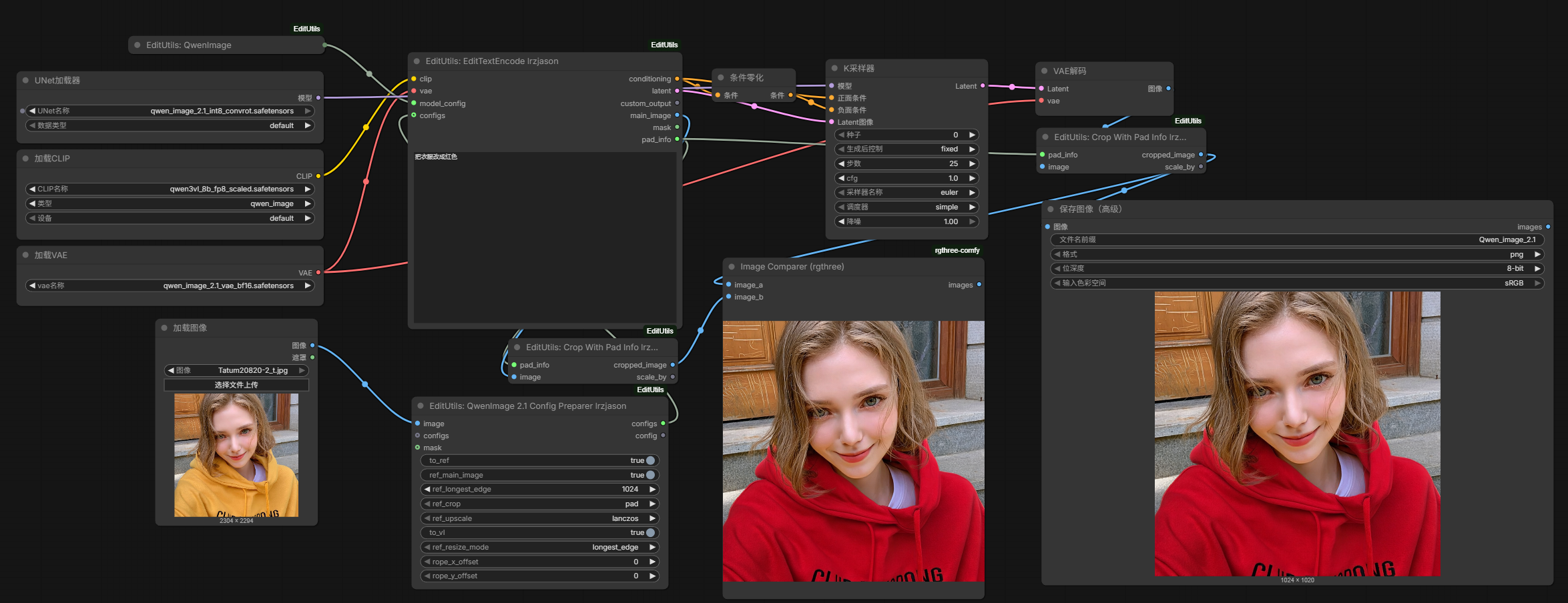Screen dimensions: 1568x603
Task: Click the yellow CLIP output port on 加载CLIP
Action: [318, 176]
